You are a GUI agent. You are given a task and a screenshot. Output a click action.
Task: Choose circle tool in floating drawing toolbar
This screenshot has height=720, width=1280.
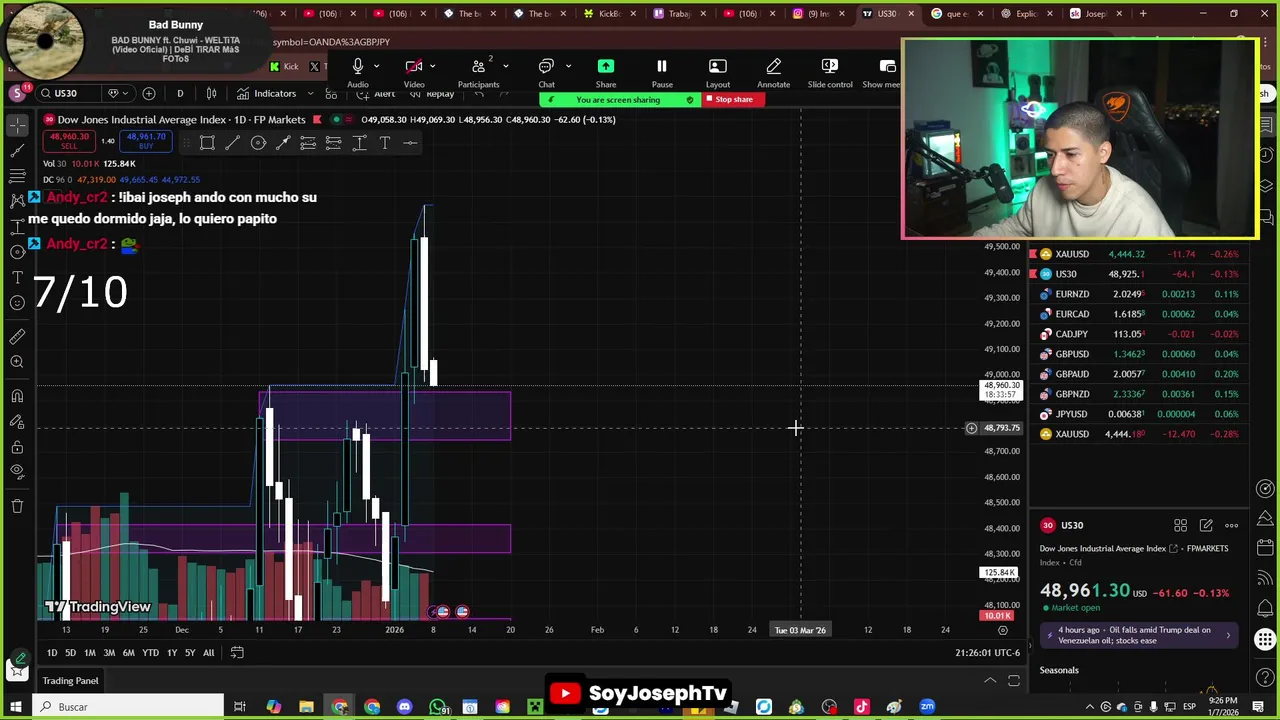258,143
